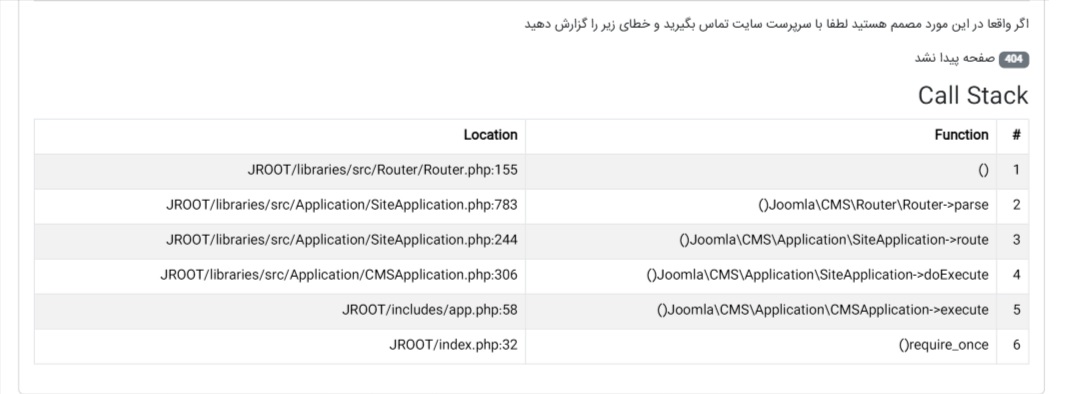
Task: Click the SiteApplication.php:244 location entry
Action: click(x=342, y=240)
